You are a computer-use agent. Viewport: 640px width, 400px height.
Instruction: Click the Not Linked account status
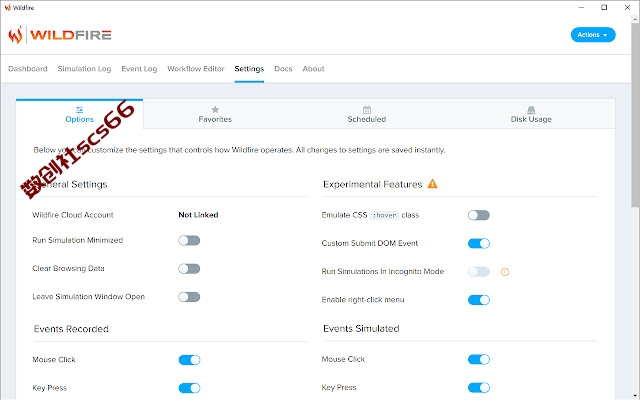[198, 215]
